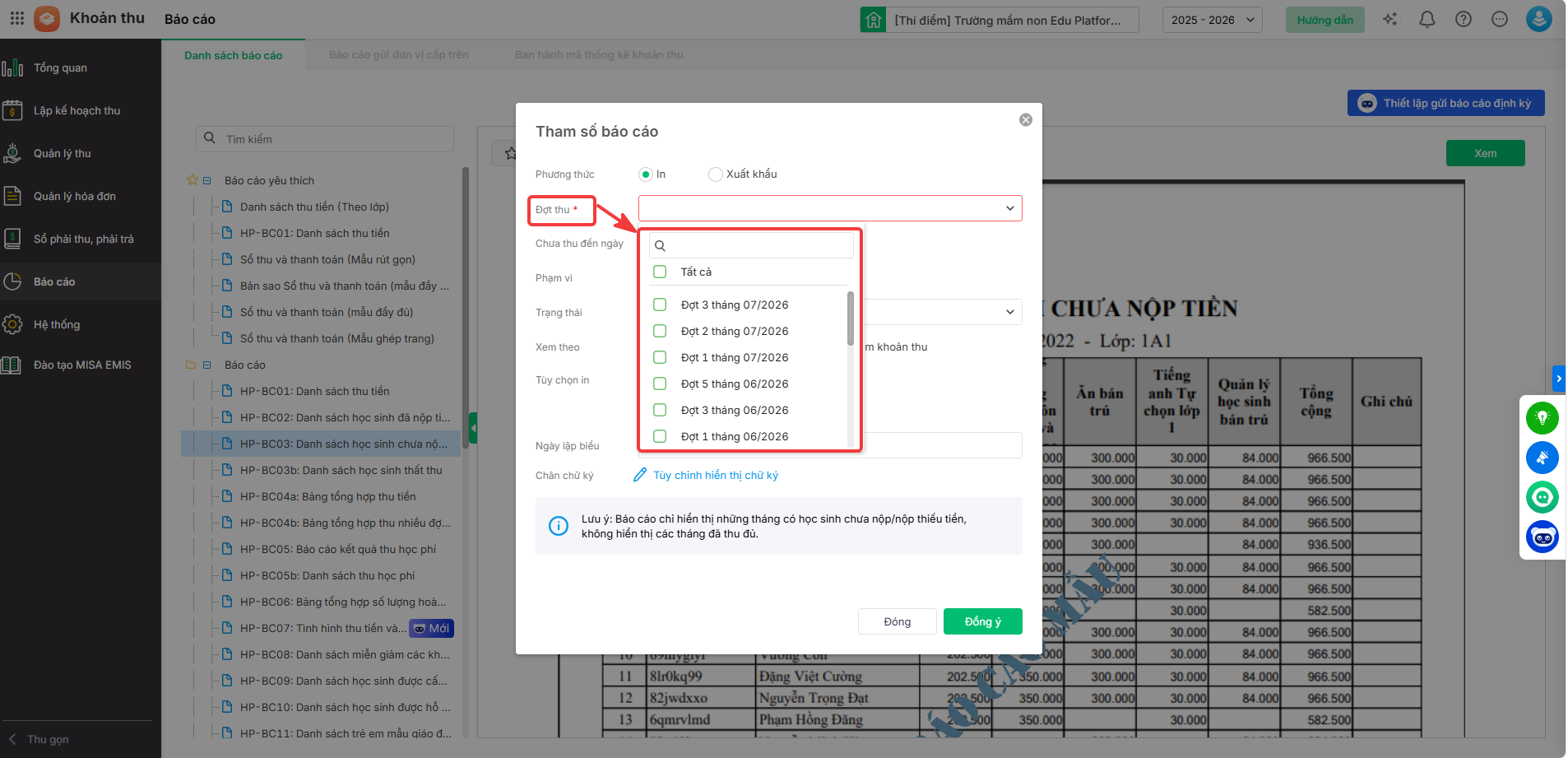Image resolution: width=1568 pixels, height=758 pixels.
Task: Click Tùy chỉnh hiển thị chữ ký link
Action: 716,475
